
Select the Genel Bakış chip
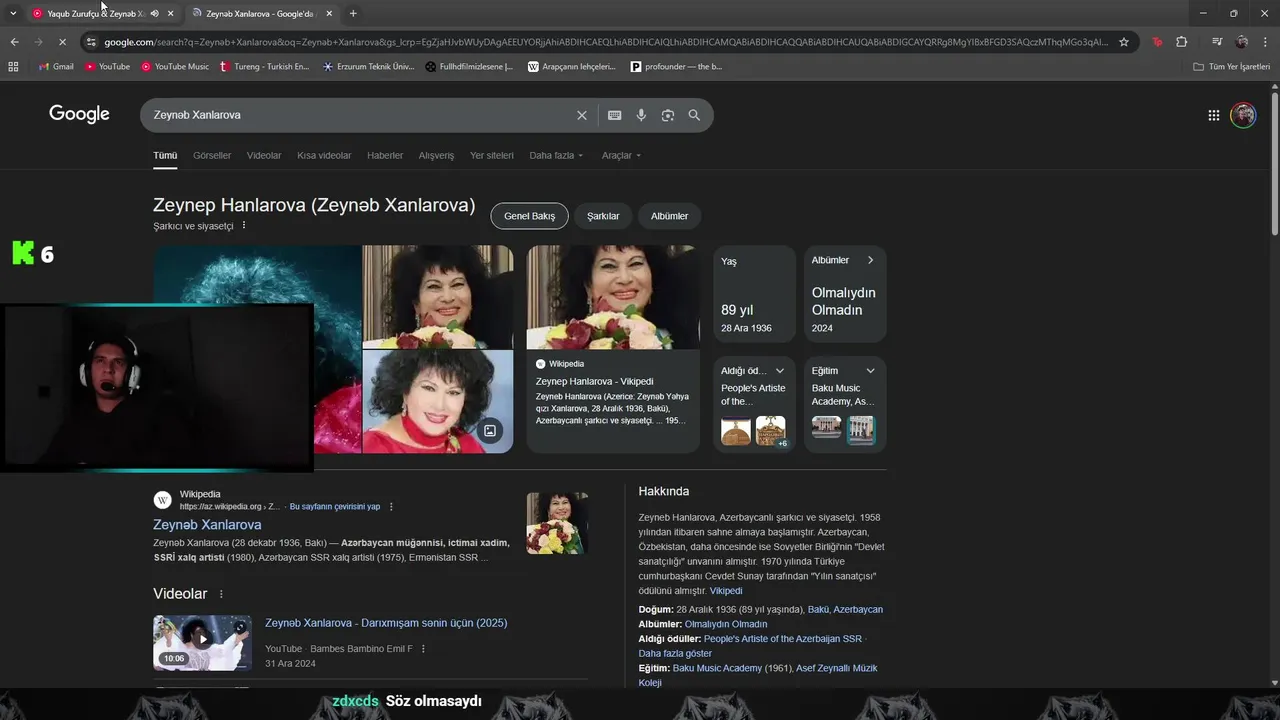pyautogui.click(x=529, y=216)
